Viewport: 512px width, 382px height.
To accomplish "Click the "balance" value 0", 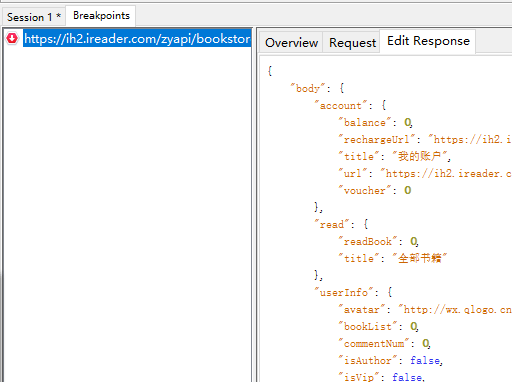I will click(x=408, y=122).
